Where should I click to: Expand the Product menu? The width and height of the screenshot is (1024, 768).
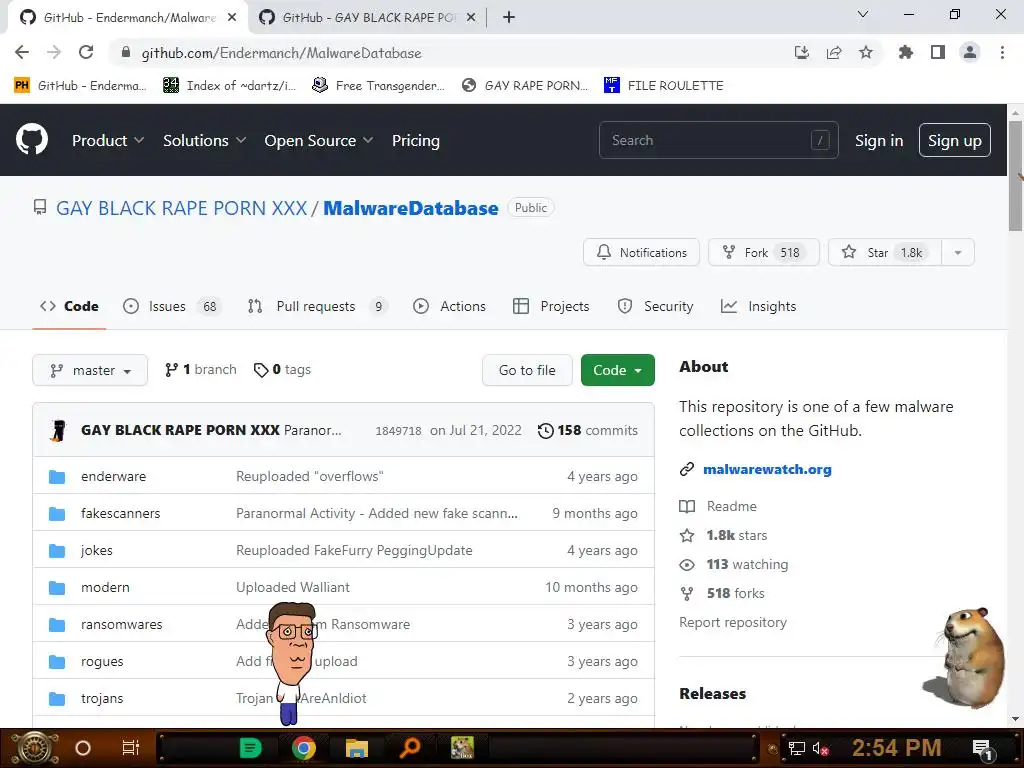108,140
